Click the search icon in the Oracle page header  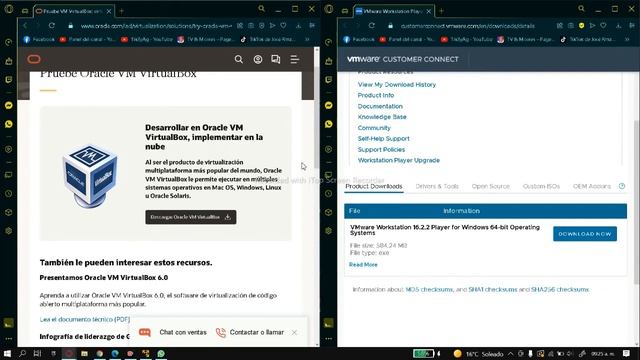239,60
